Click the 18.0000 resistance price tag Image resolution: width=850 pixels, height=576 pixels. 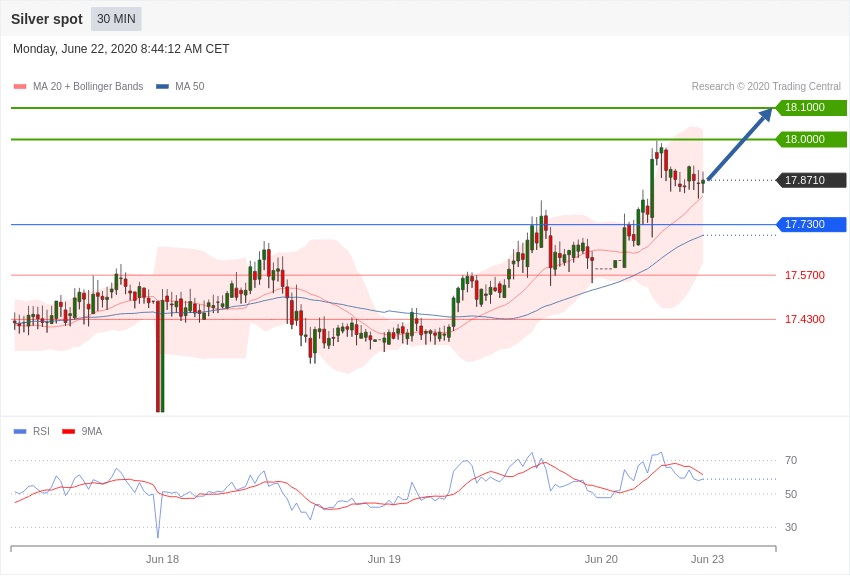[x=811, y=139]
